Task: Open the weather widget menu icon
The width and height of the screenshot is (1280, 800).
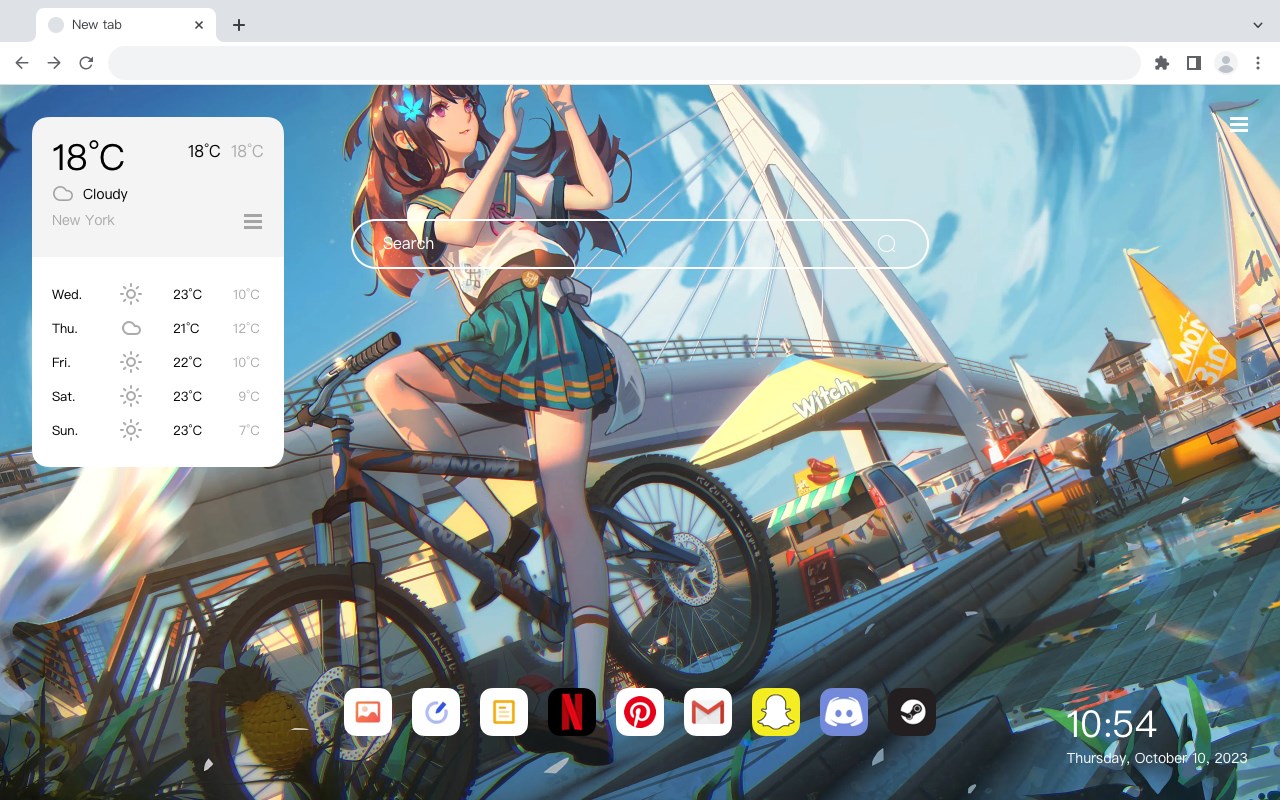Action: click(253, 221)
